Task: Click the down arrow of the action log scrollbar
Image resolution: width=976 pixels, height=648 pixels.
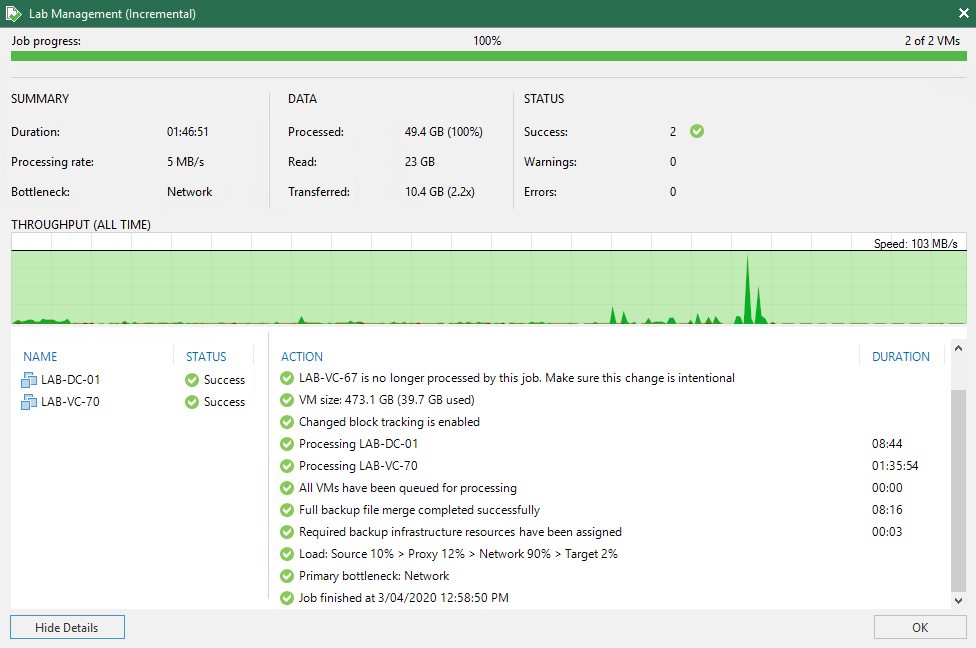Action: (959, 601)
